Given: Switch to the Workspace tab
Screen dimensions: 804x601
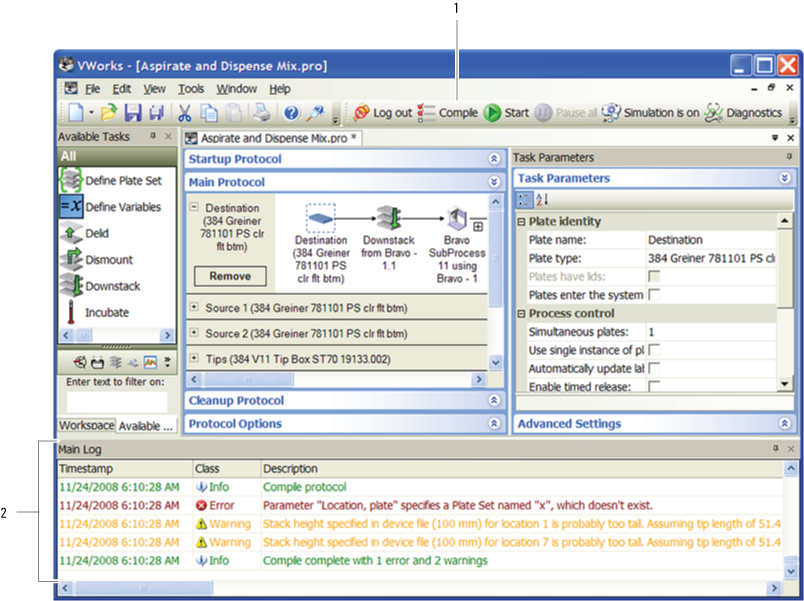Looking at the screenshot, I should point(85,426).
